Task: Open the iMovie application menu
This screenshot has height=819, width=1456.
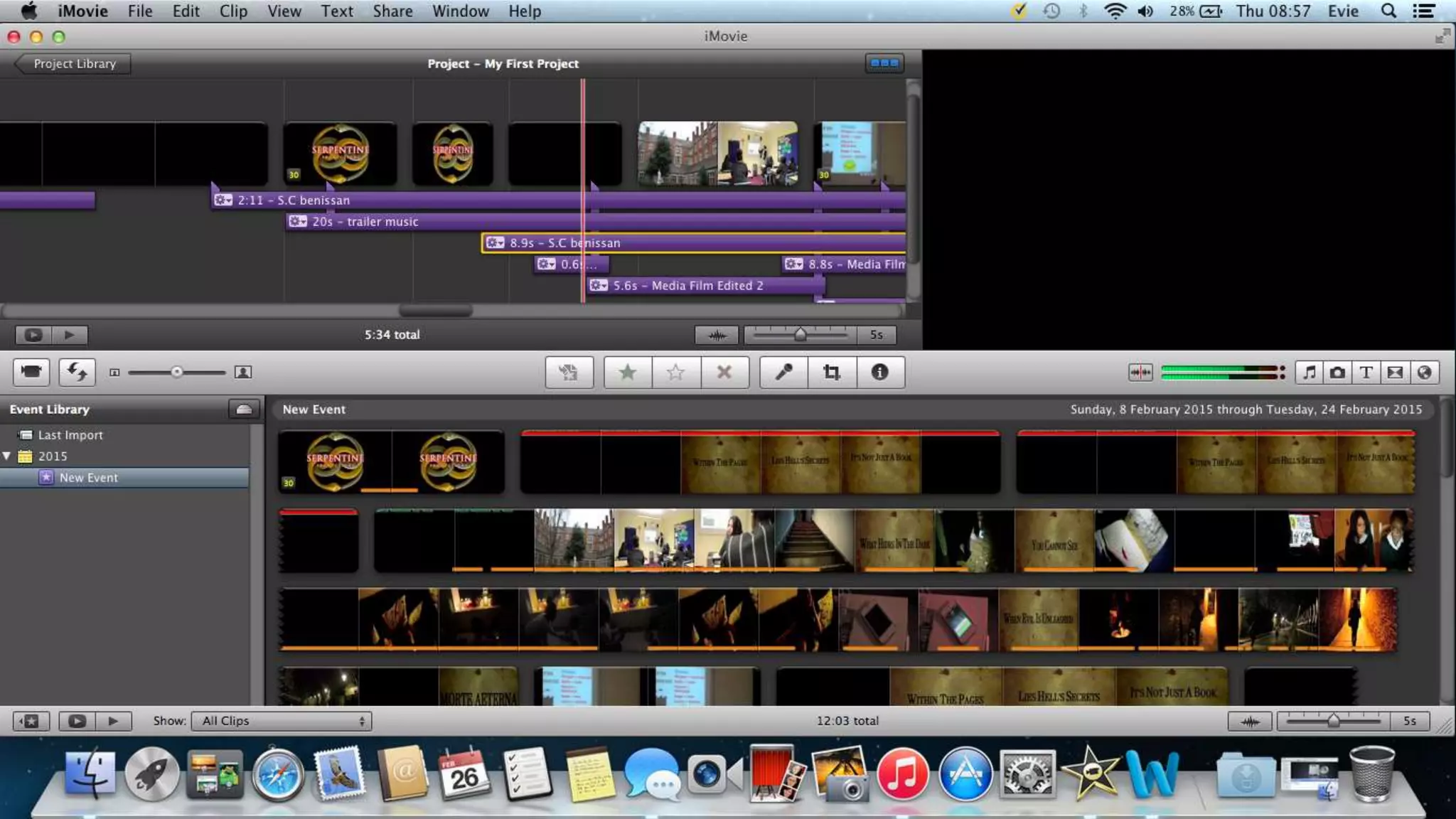Action: pyautogui.click(x=82, y=11)
